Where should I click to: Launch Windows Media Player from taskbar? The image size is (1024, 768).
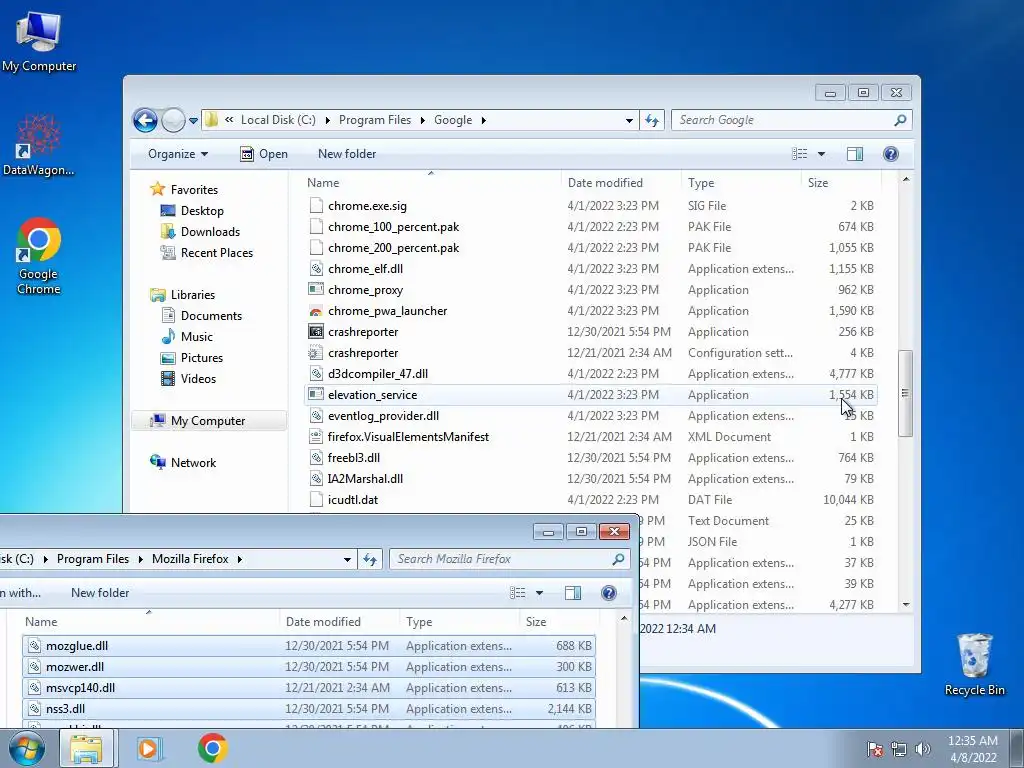[149, 748]
